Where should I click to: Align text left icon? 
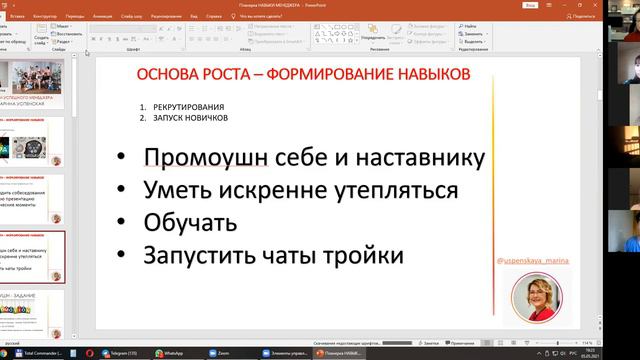pyautogui.click(x=192, y=39)
